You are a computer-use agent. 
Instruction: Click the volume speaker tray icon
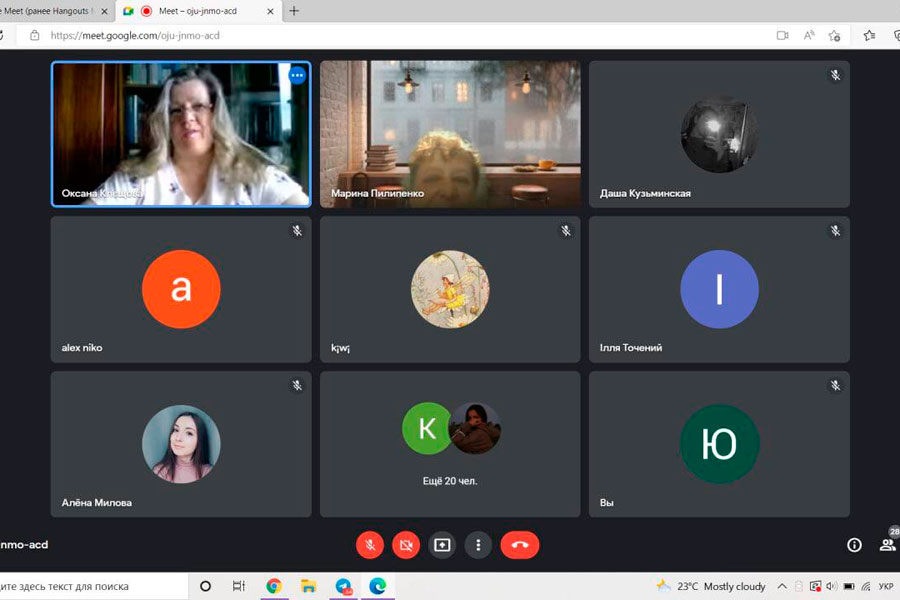coord(832,586)
